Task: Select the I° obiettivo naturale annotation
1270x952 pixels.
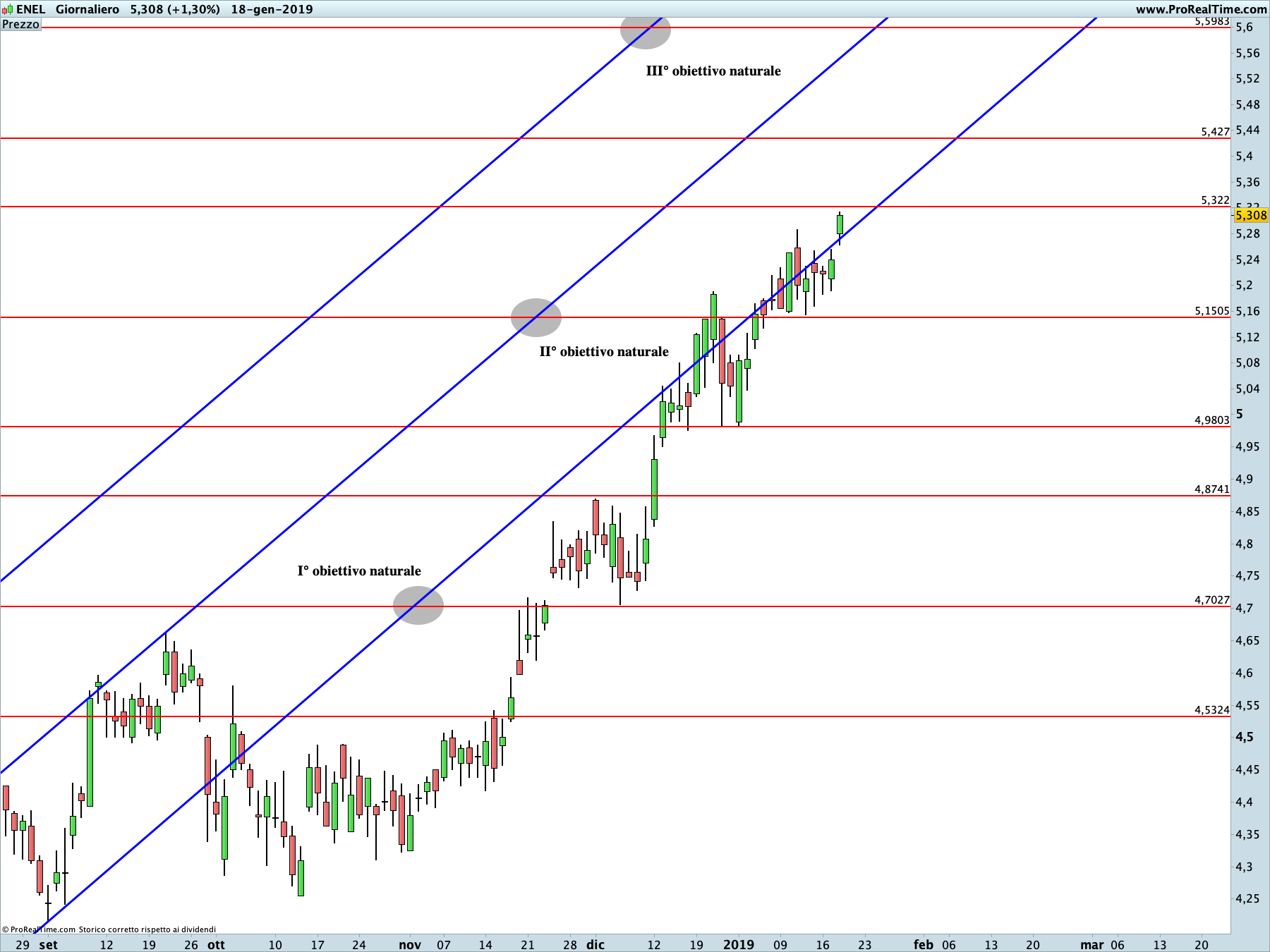Action: click(x=359, y=570)
